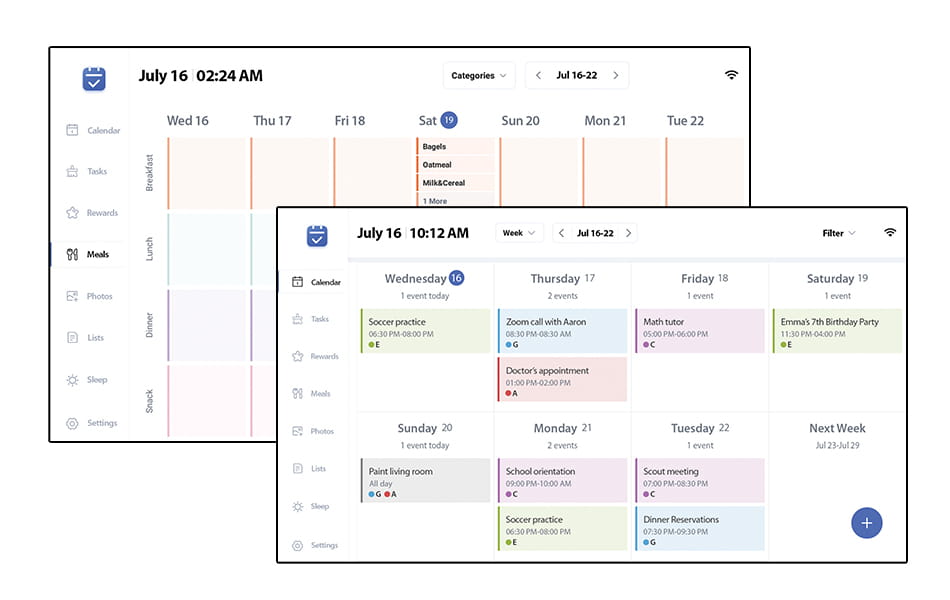Select Calendar in the back window sidebar
The image size is (950, 600).
pyautogui.click(x=93, y=130)
